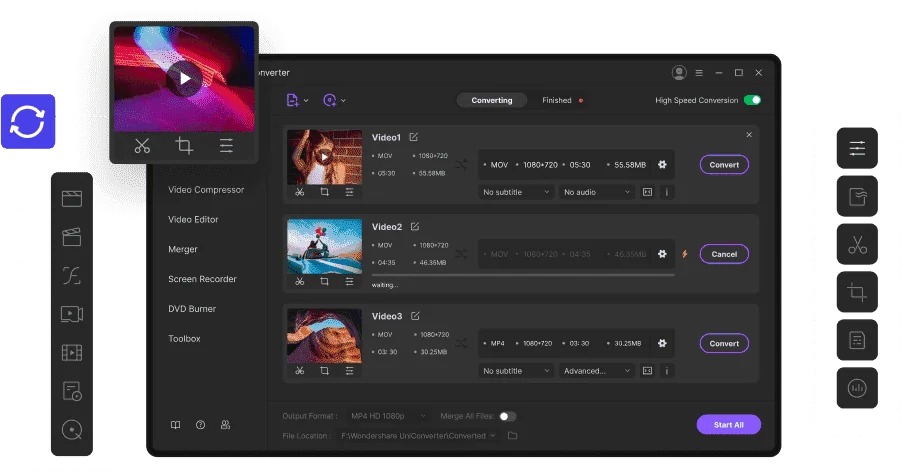Crop Video1 using crop icon
902x473 pixels.
(x=324, y=192)
